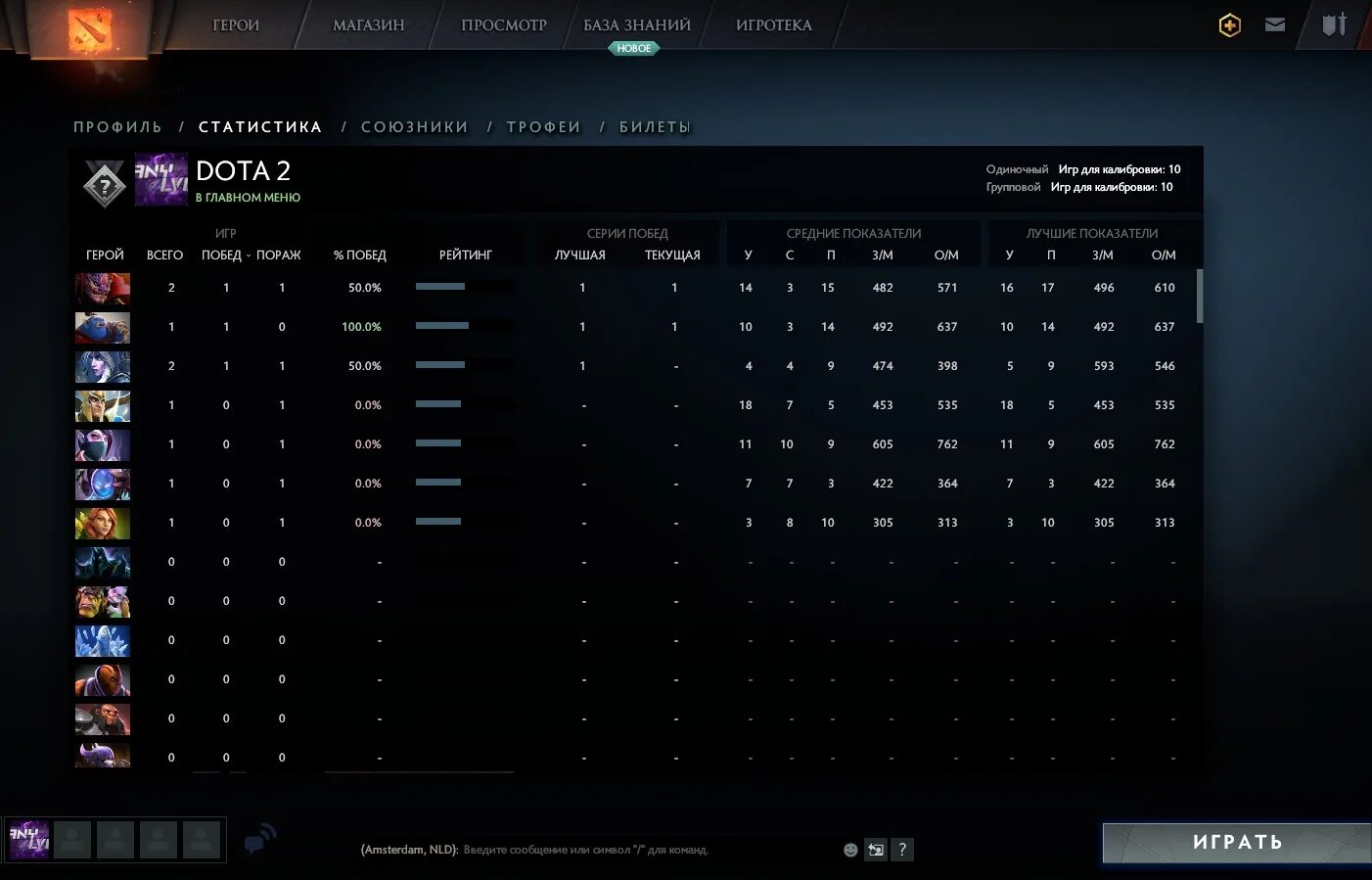Click the icy blue hero portrait with zero games
Screen dimensions: 1372x880
pos(103,640)
